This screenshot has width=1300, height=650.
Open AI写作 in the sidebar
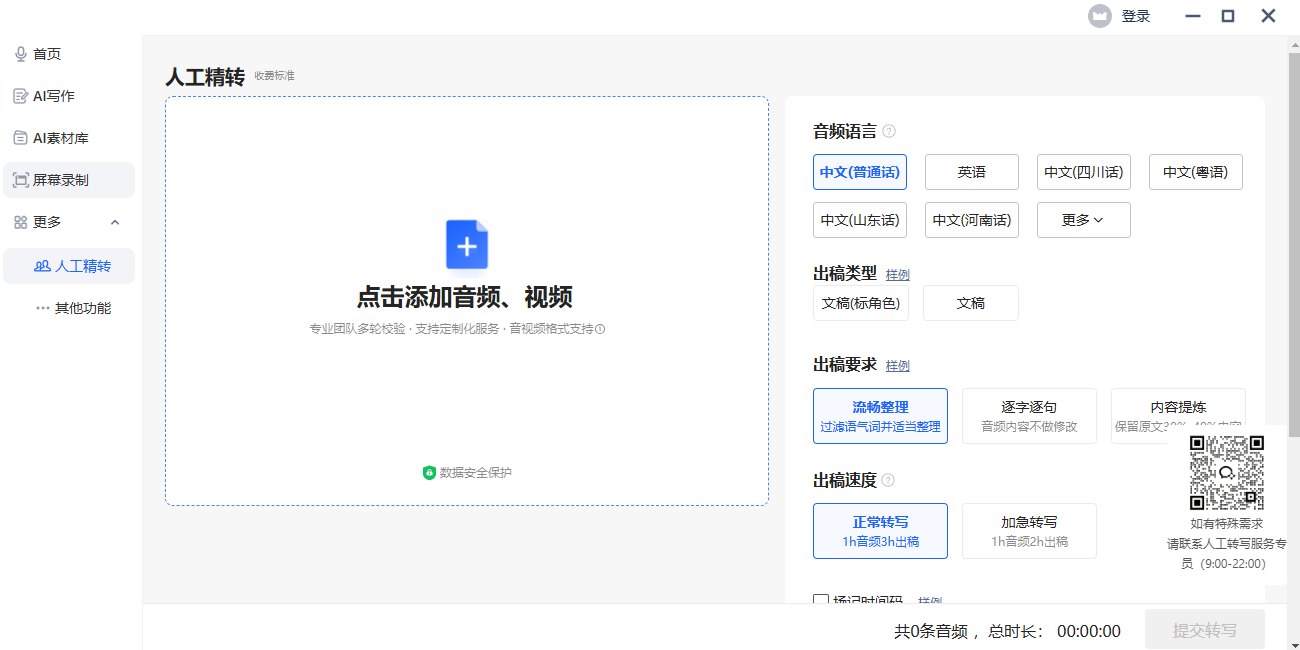tap(54, 96)
